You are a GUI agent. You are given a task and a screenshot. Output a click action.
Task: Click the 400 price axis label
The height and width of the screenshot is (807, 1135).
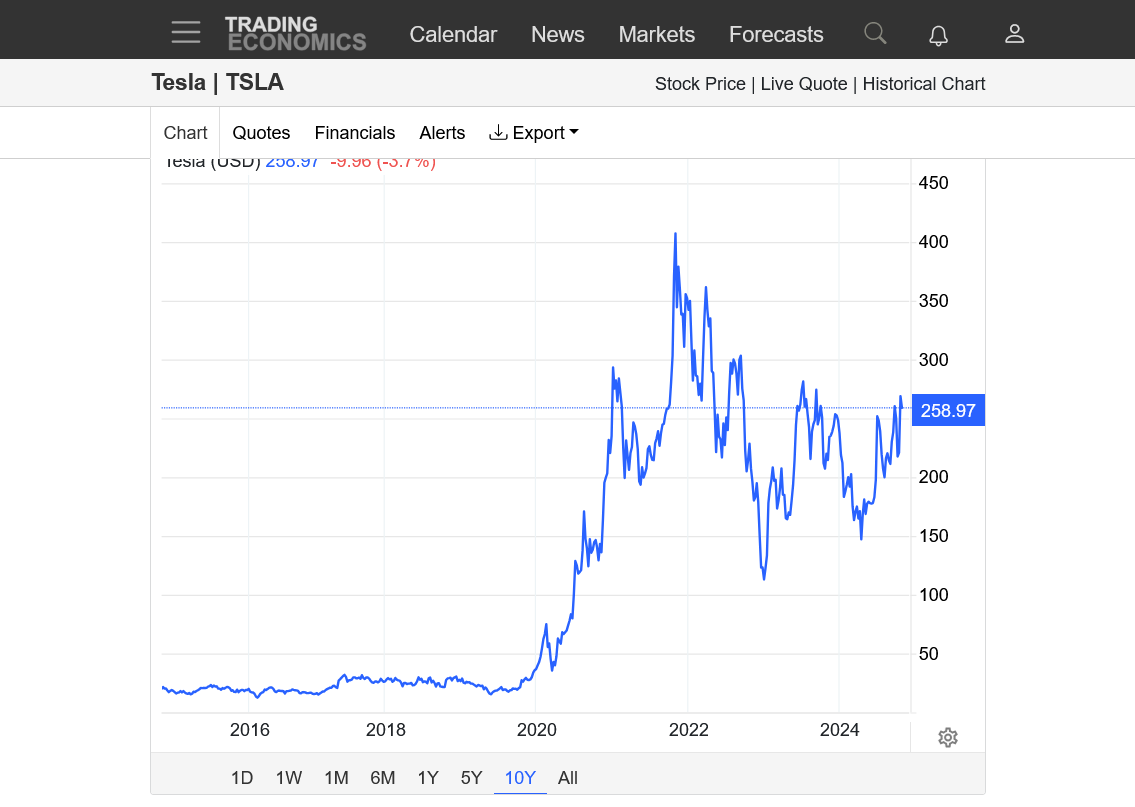coord(933,242)
